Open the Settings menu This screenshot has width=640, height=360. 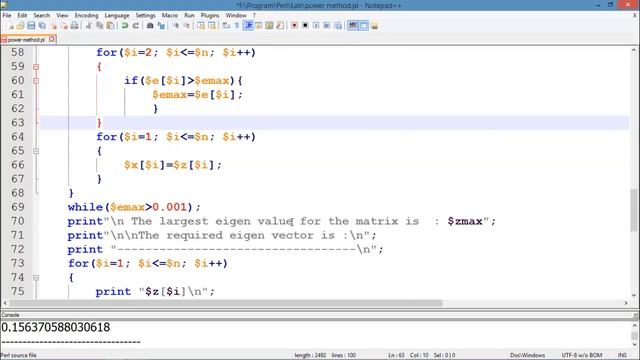pyautogui.click(x=145, y=16)
